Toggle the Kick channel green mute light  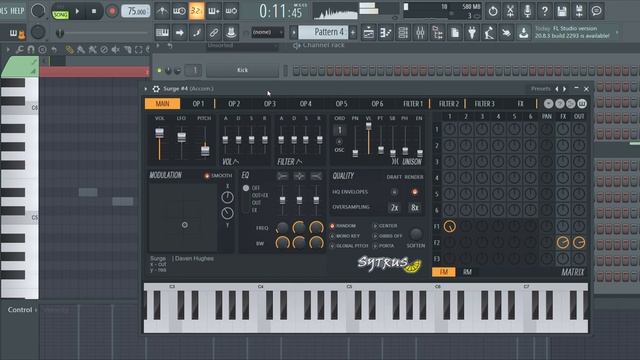point(159,71)
